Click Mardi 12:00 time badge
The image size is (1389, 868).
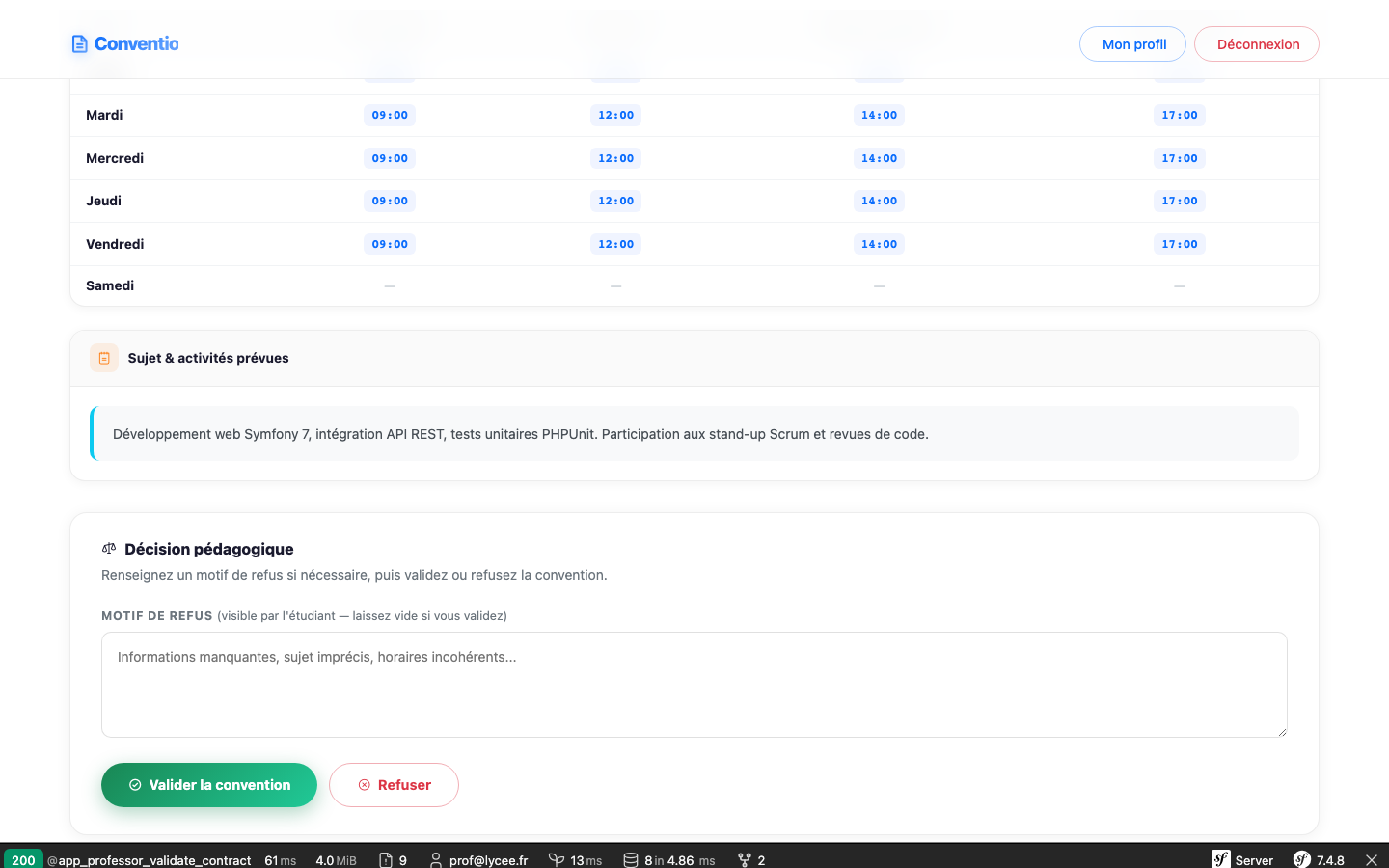tap(615, 115)
